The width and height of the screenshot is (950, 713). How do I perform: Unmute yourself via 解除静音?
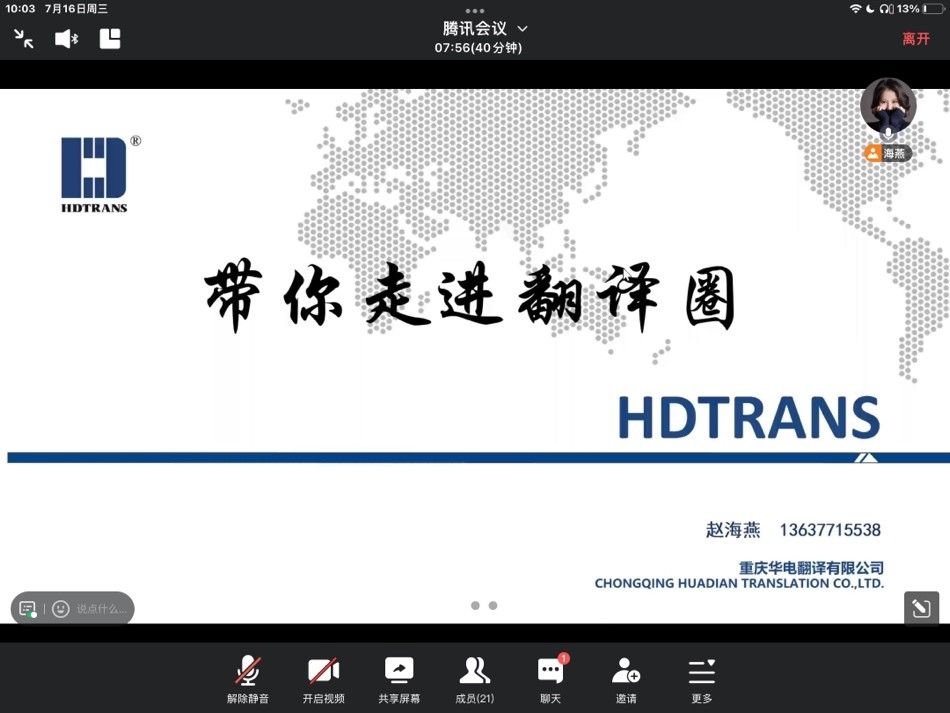tap(246, 670)
